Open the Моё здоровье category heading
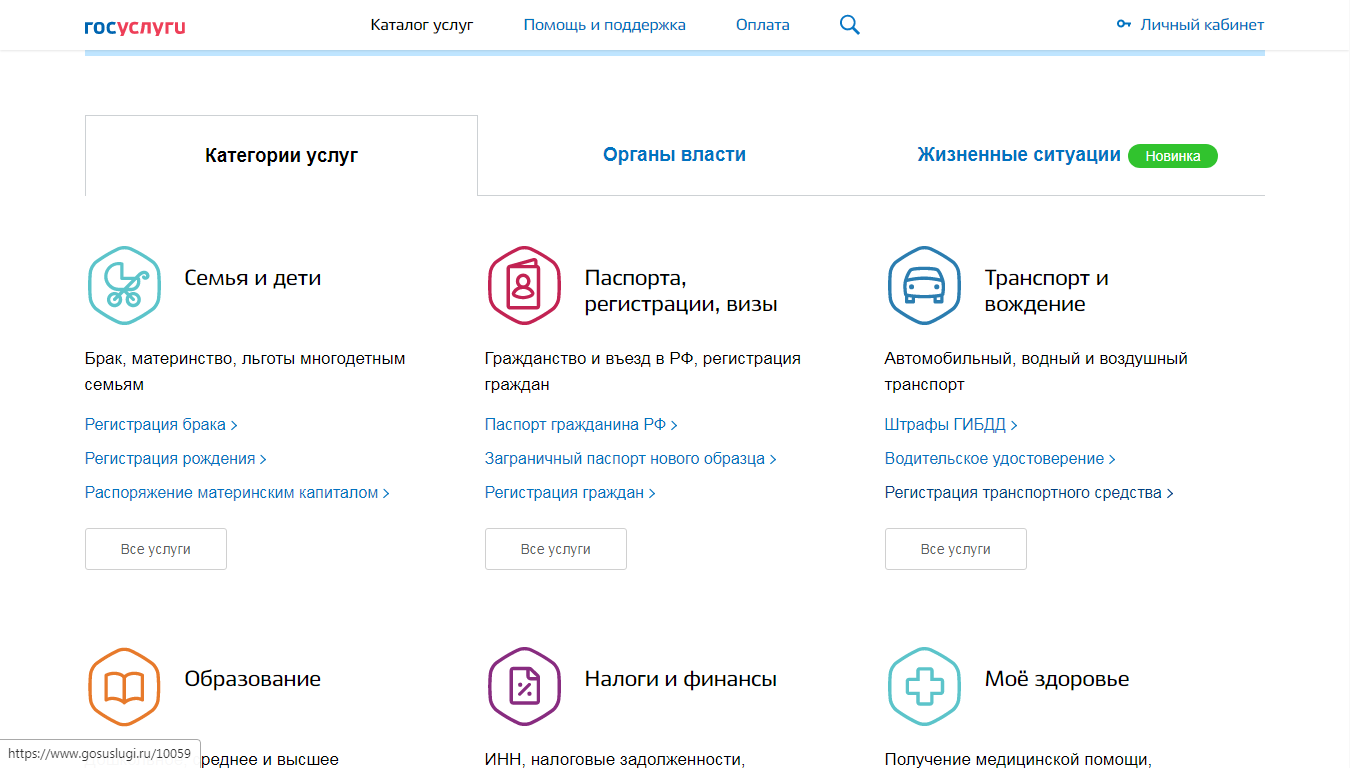 pyautogui.click(x=1057, y=679)
